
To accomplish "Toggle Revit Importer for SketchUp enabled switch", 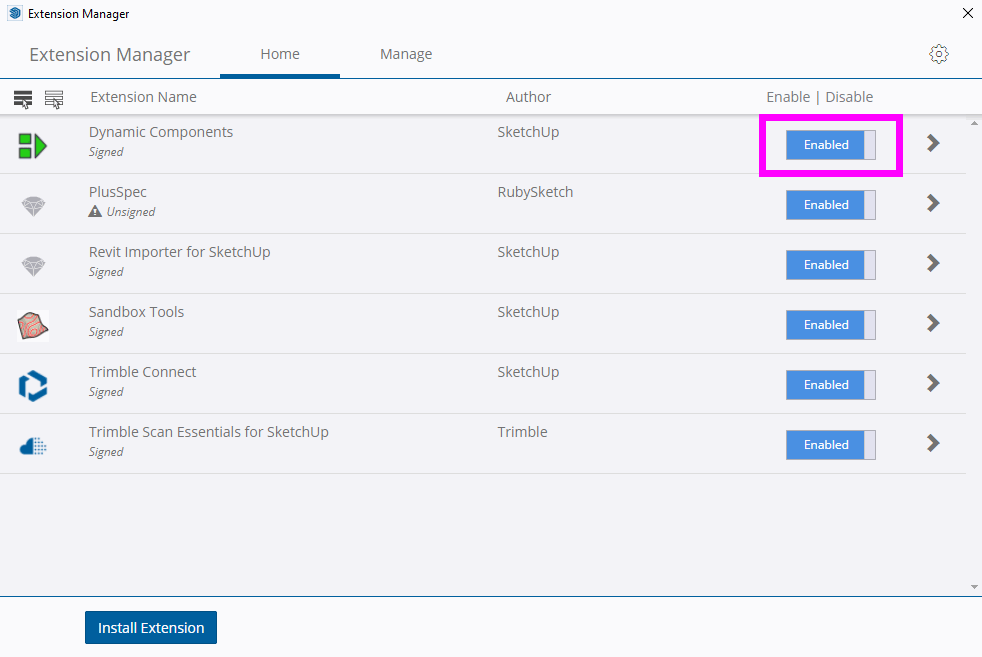I will (x=830, y=265).
